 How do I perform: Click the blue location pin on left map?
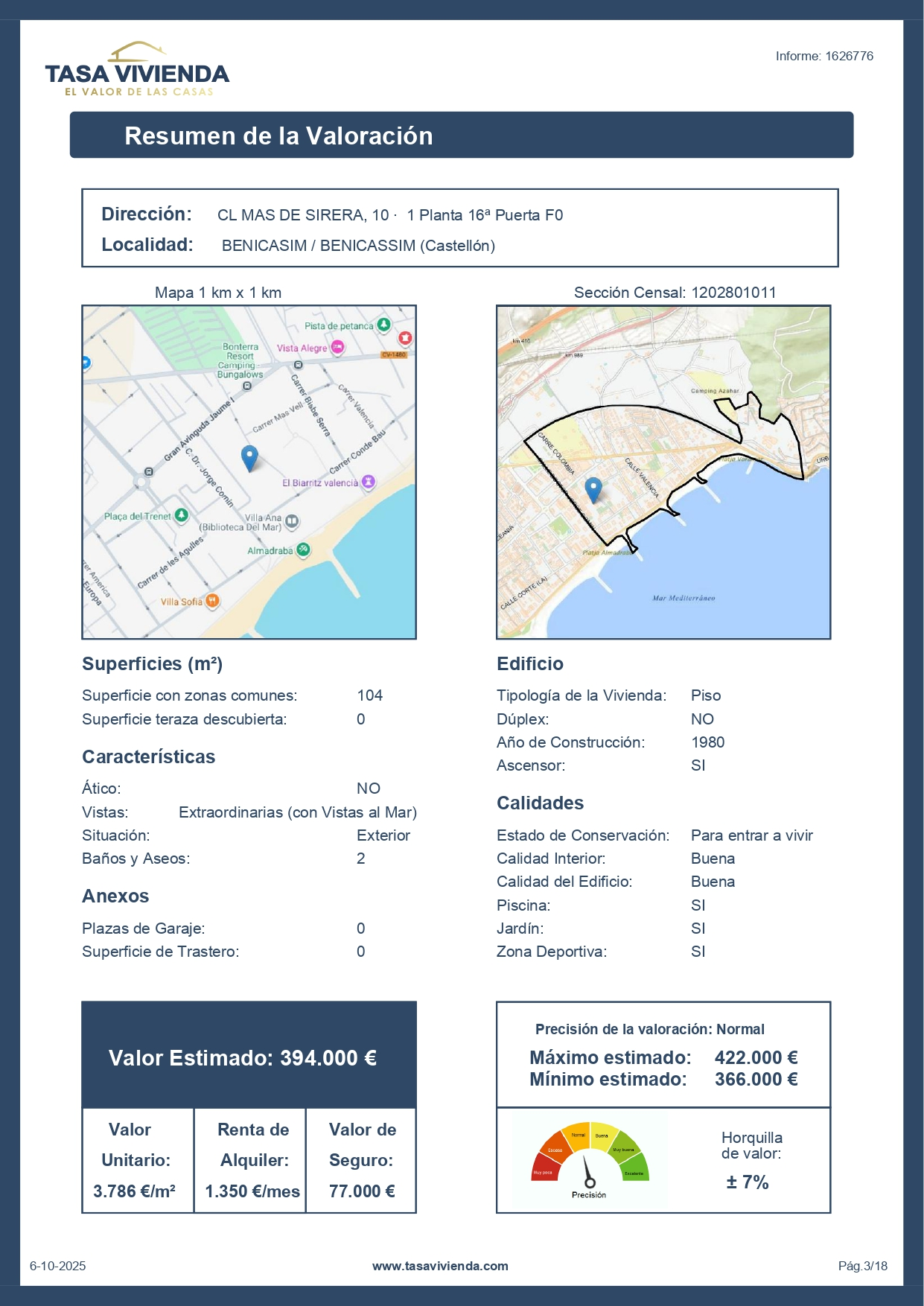pos(249,458)
